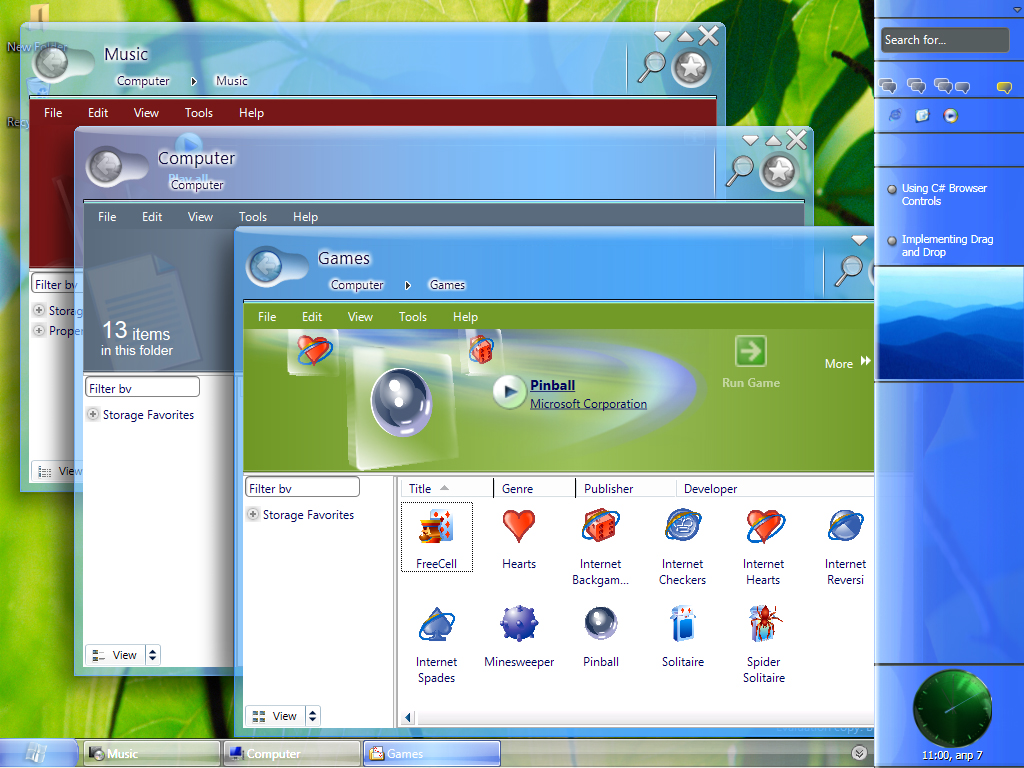Select Internet Backgammon icon
This screenshot has height=768, width=1024.
coord(600,526)
